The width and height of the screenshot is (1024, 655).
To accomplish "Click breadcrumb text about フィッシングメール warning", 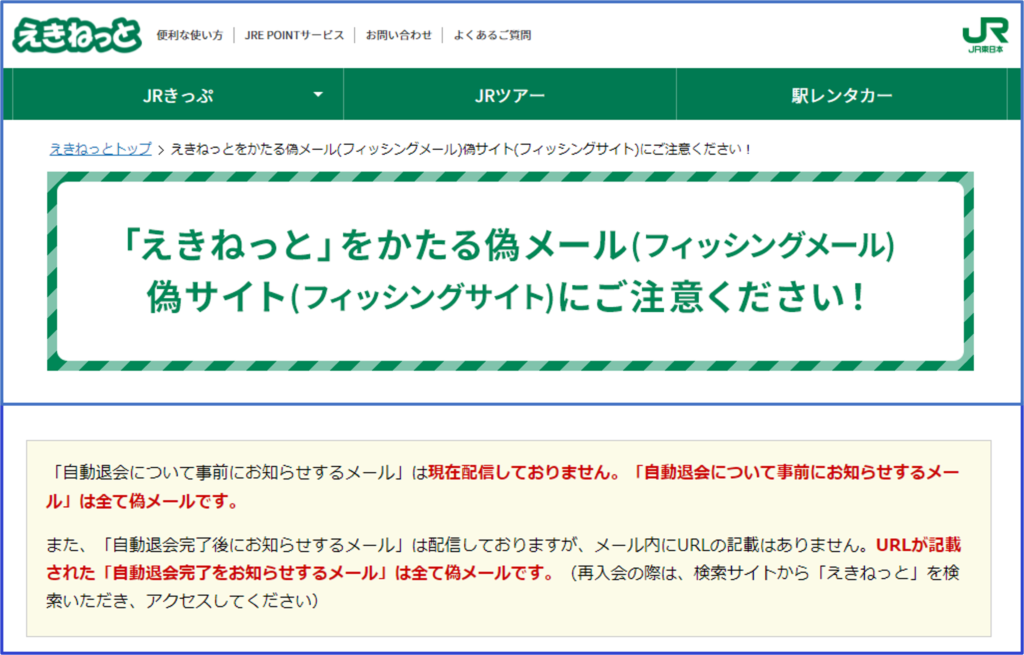I will [461, 149].
